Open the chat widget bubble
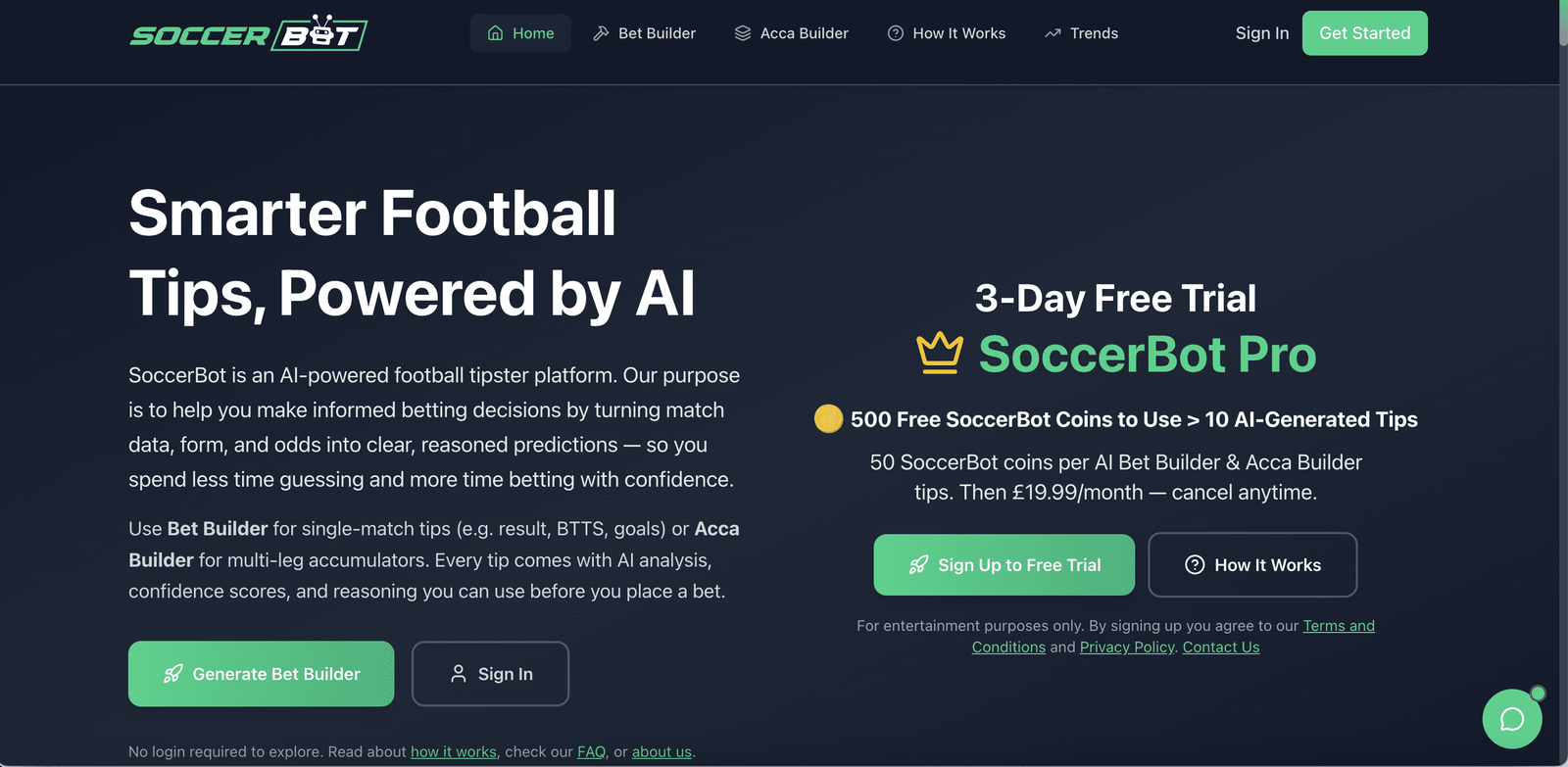The height and width of the screenshot is (767, 1568). pyautogui.click(x=1511, y=719)
